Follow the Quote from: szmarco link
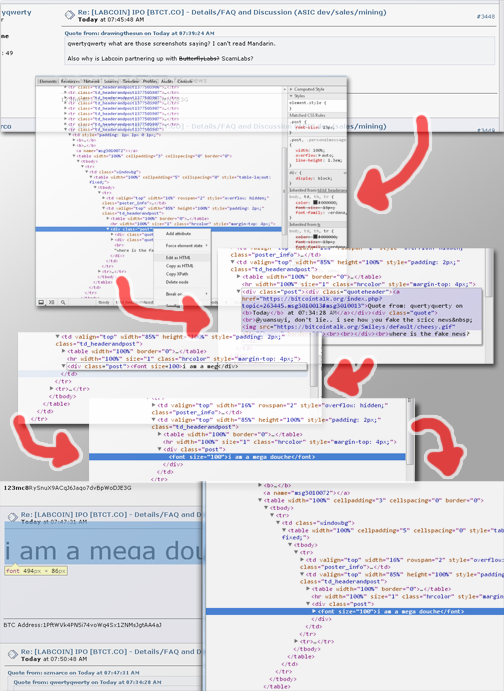 73,672
